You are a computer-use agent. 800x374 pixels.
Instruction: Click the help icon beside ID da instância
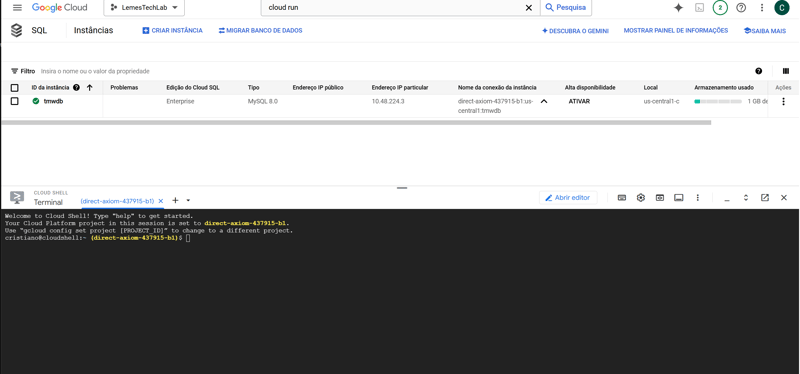tap(77, 88)
